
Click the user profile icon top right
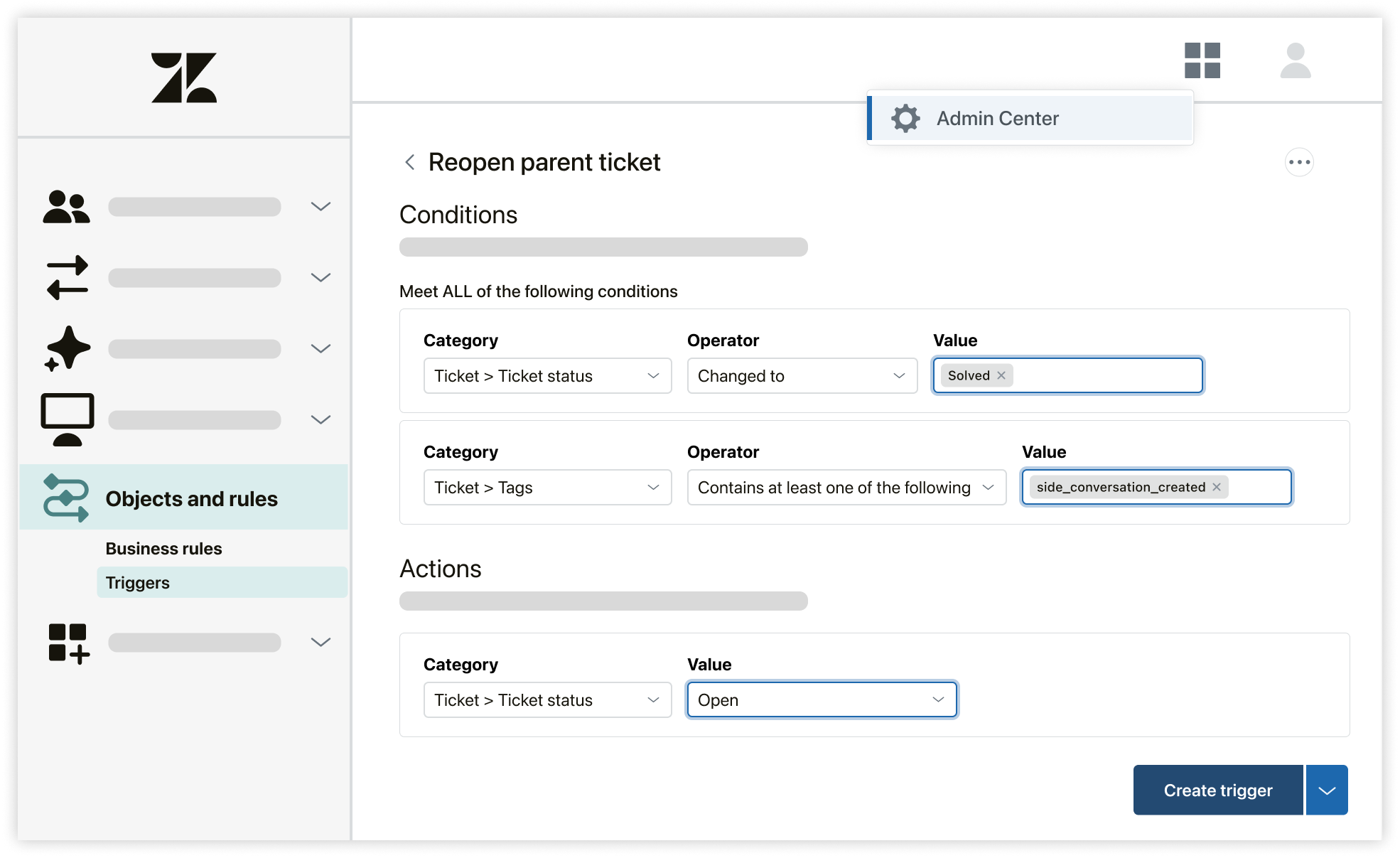coord(1296,62)
